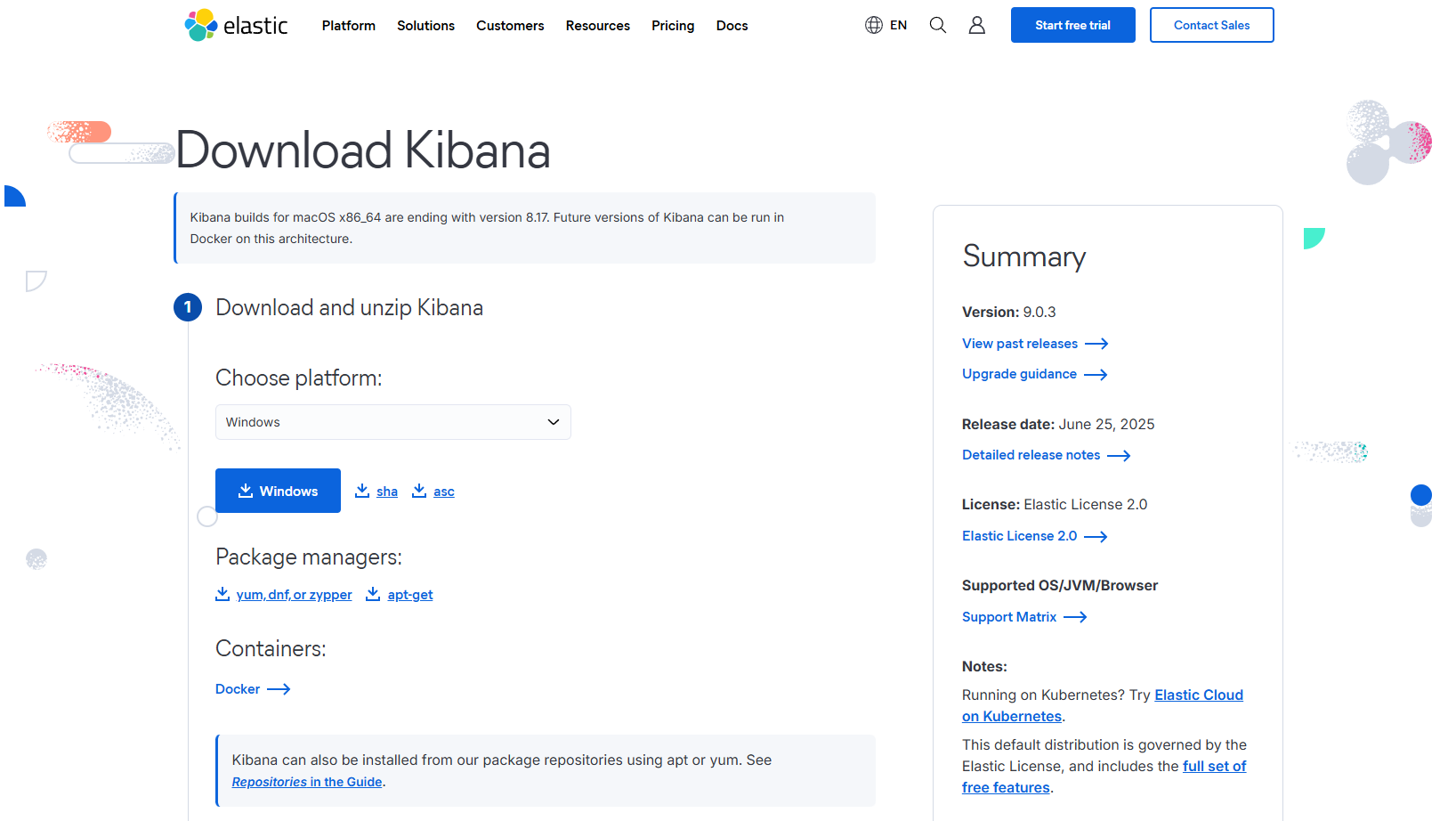This screenshot has width=1456, height=821.
Task: Click the Summary heading
Action: tap(1024, 256)
